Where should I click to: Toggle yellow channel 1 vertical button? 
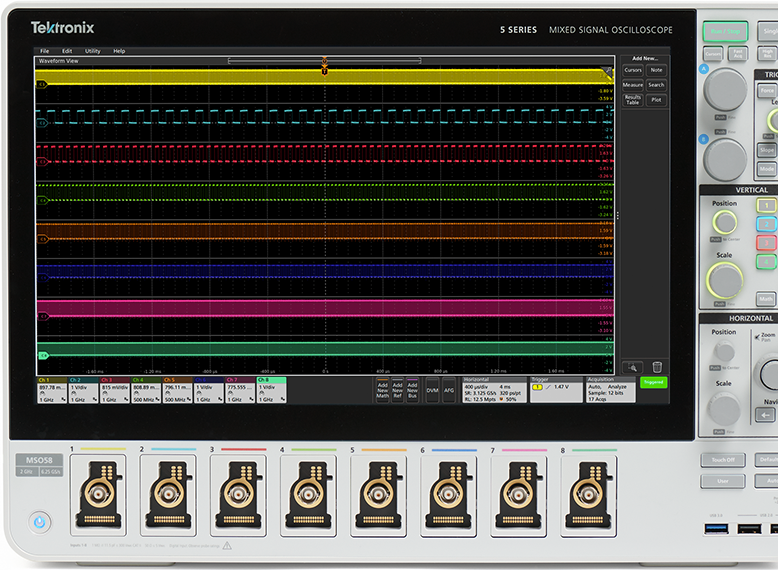tap(767, 205)
